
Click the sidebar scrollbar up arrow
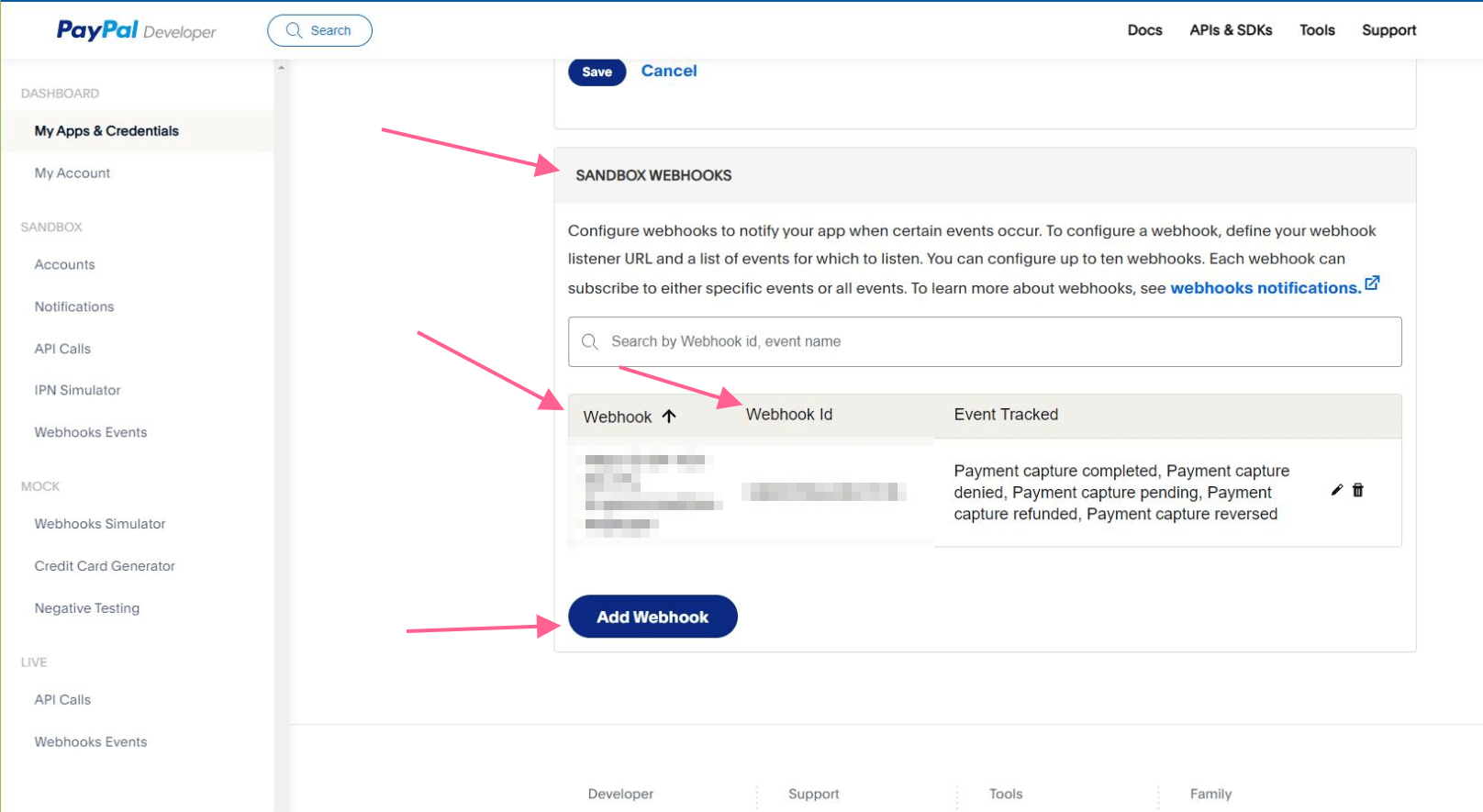point(281,68)
